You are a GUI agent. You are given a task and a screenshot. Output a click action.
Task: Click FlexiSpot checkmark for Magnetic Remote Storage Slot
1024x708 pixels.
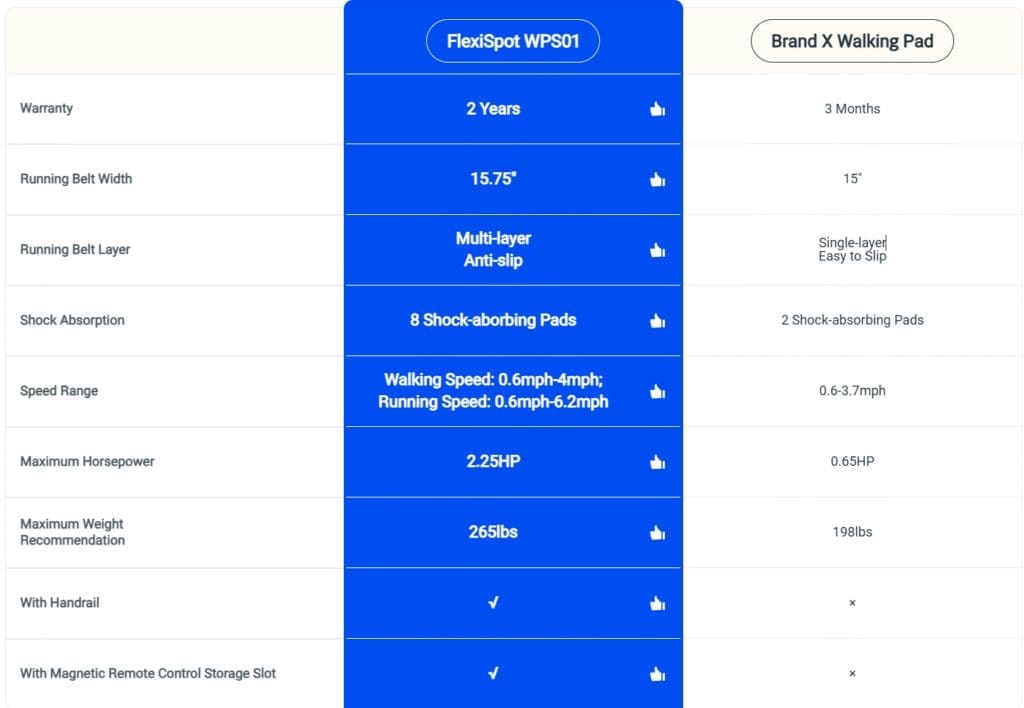(x=494, y=673)
